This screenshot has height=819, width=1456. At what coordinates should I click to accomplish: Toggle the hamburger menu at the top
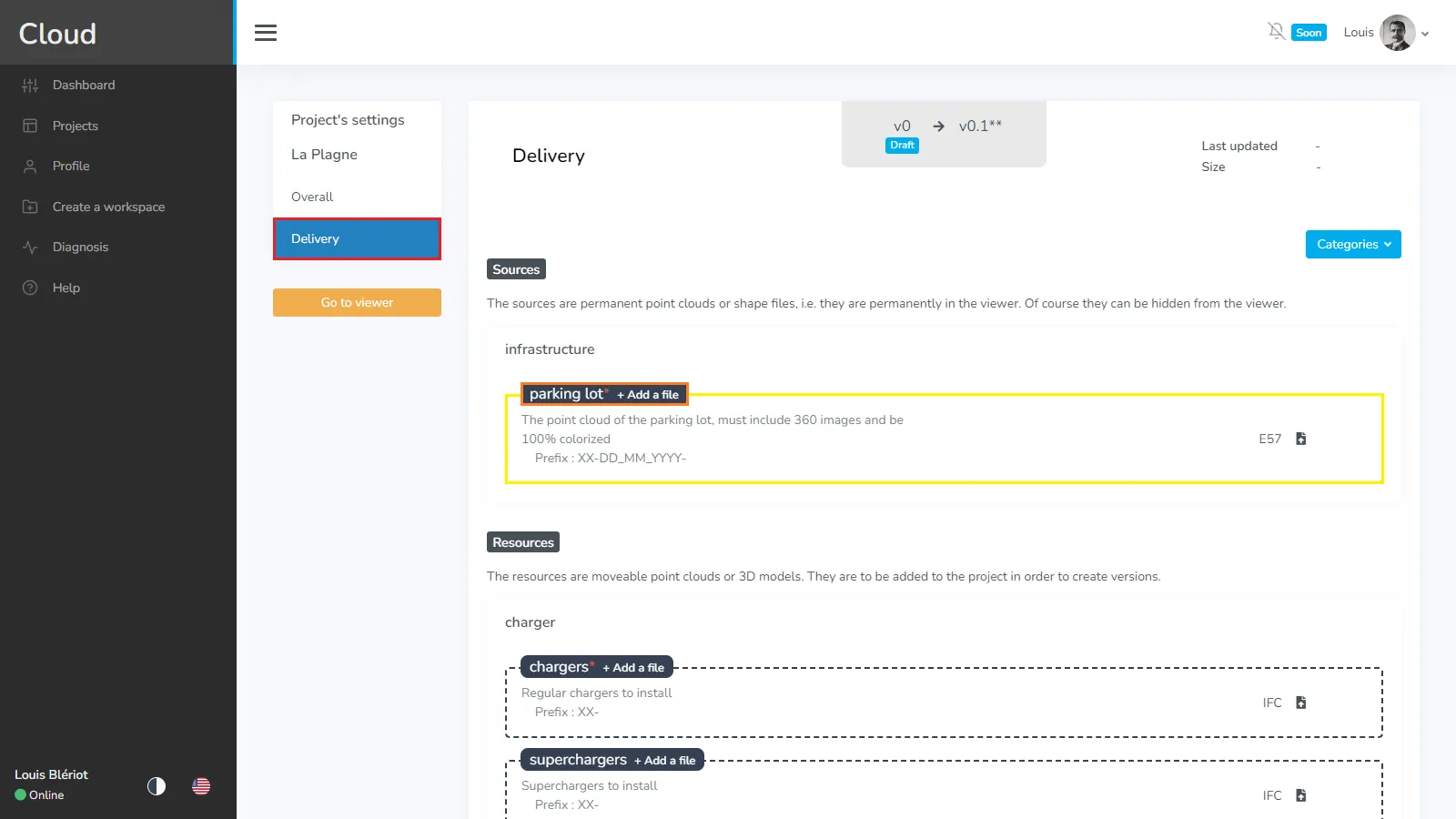(265, 32)
